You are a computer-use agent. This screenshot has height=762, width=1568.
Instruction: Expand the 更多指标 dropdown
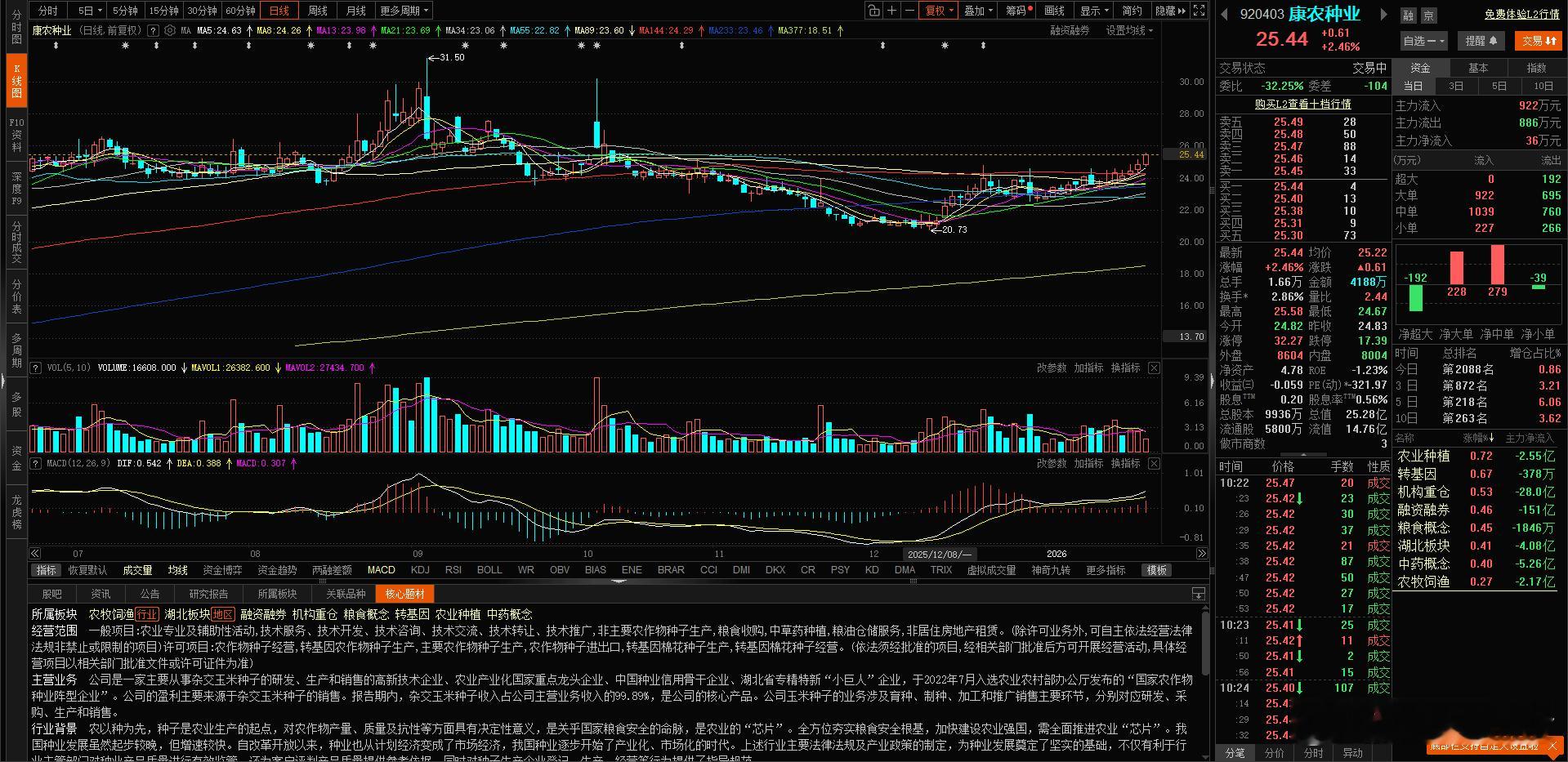(x=1105, y=570)
